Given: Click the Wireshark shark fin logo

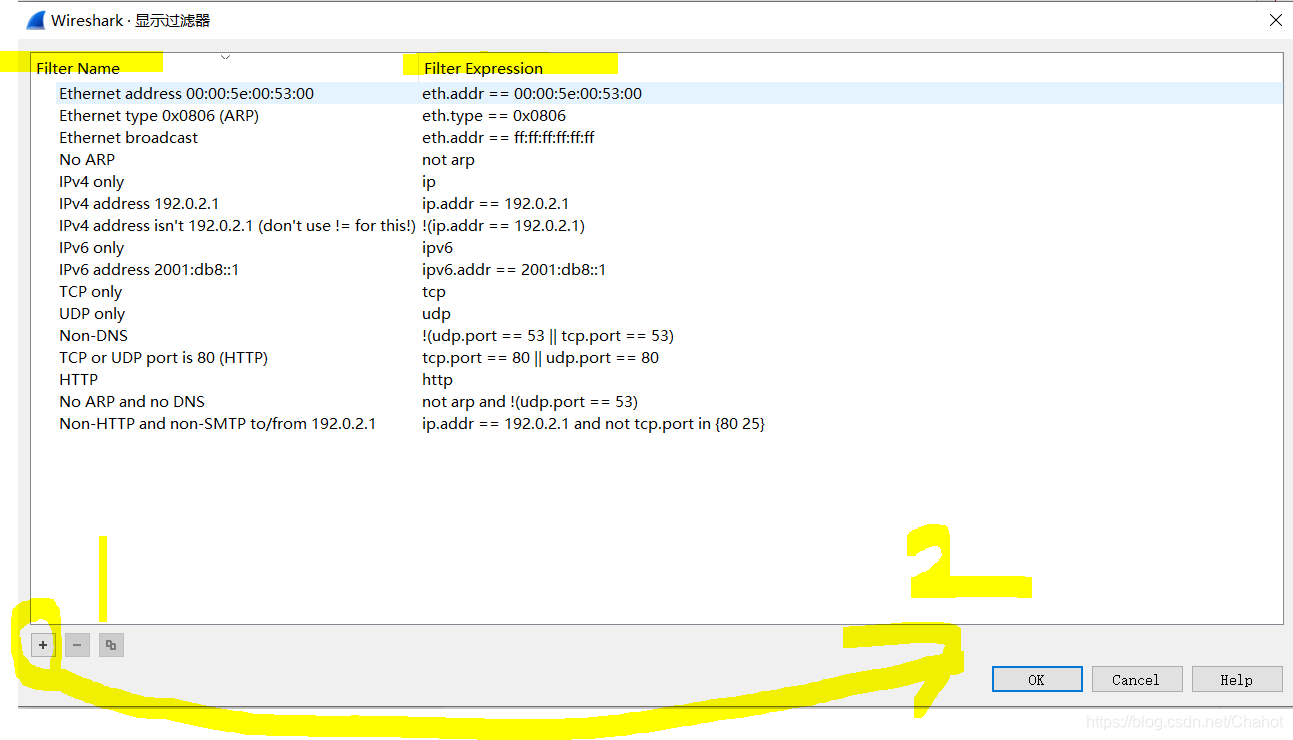Looking at the screenshot, I should pyautogui.click(x=35, y=20).
